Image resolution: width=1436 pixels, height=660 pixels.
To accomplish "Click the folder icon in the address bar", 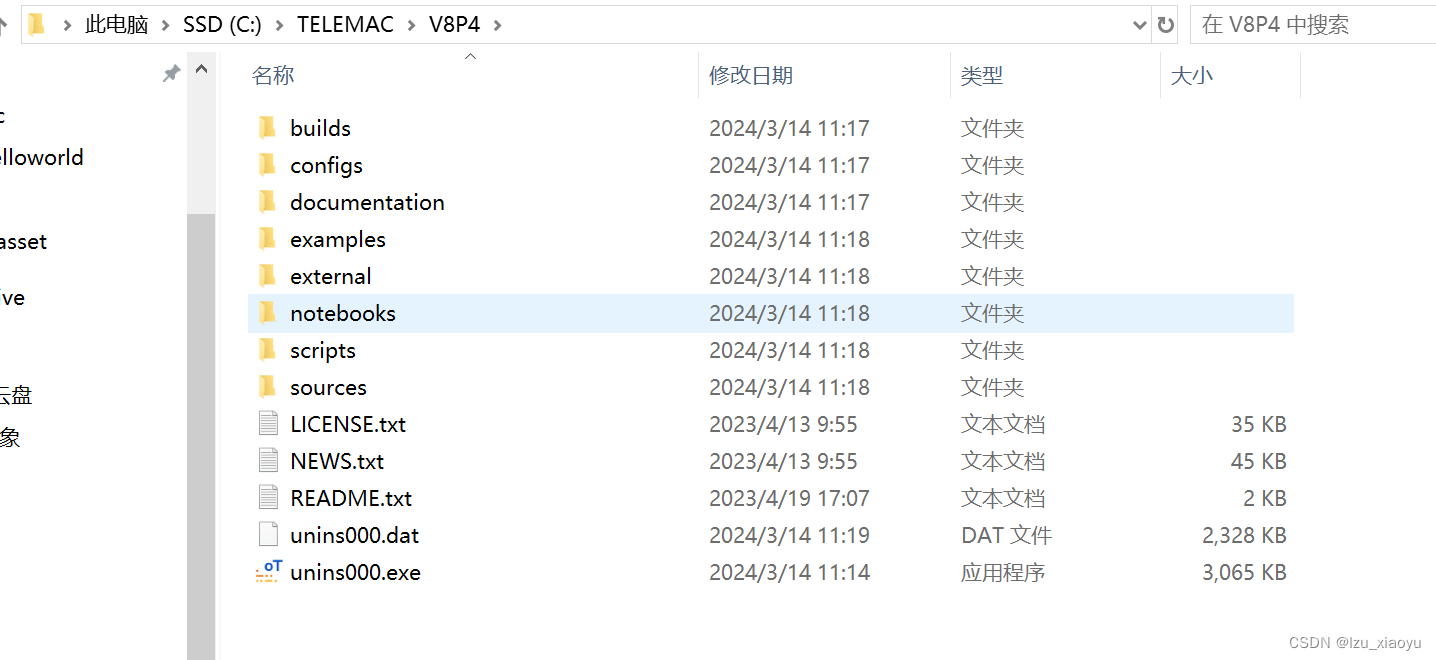I will 36,23.
